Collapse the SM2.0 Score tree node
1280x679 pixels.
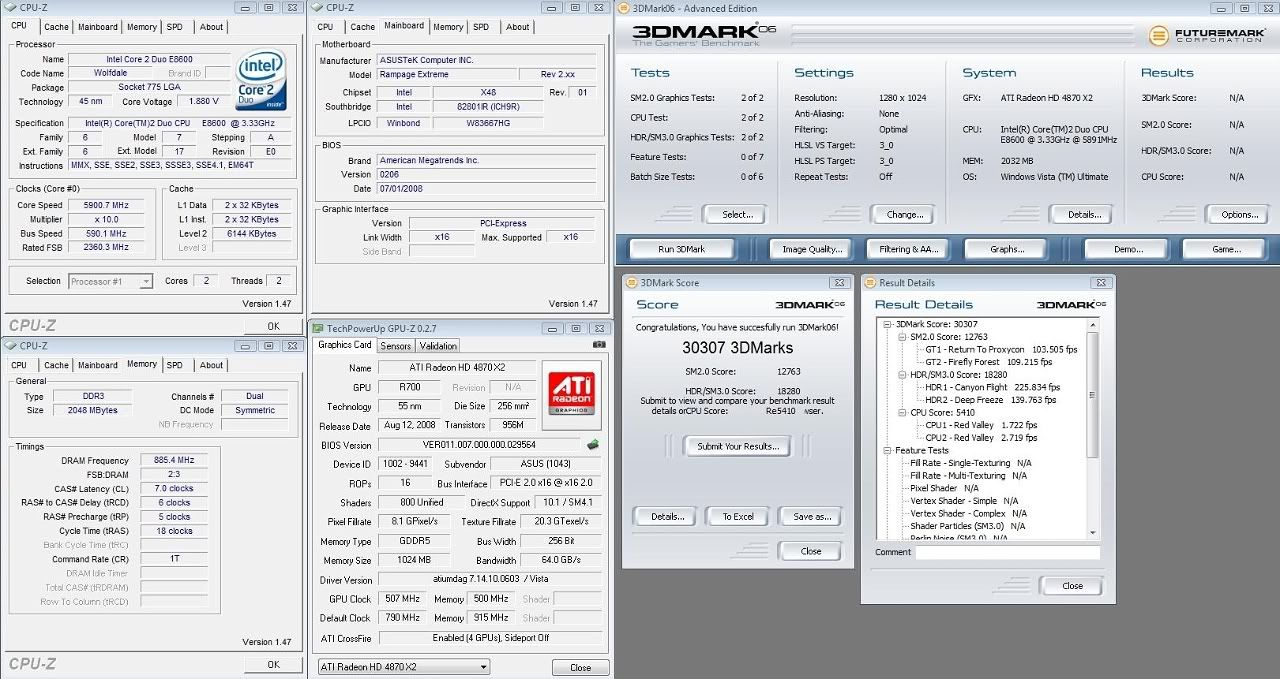tap(902, 337)
